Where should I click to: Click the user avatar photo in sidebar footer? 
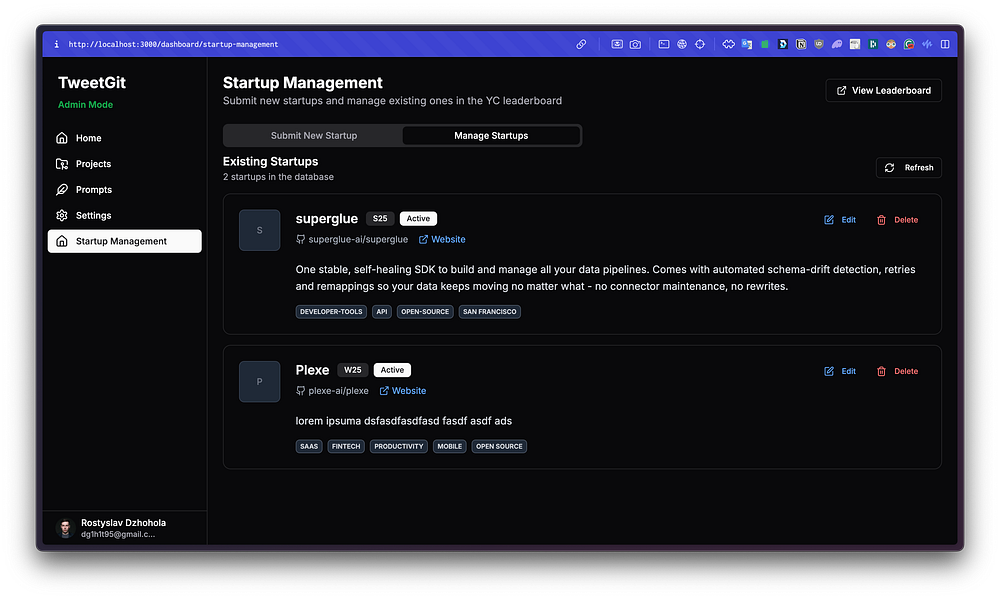click(65, 528)
